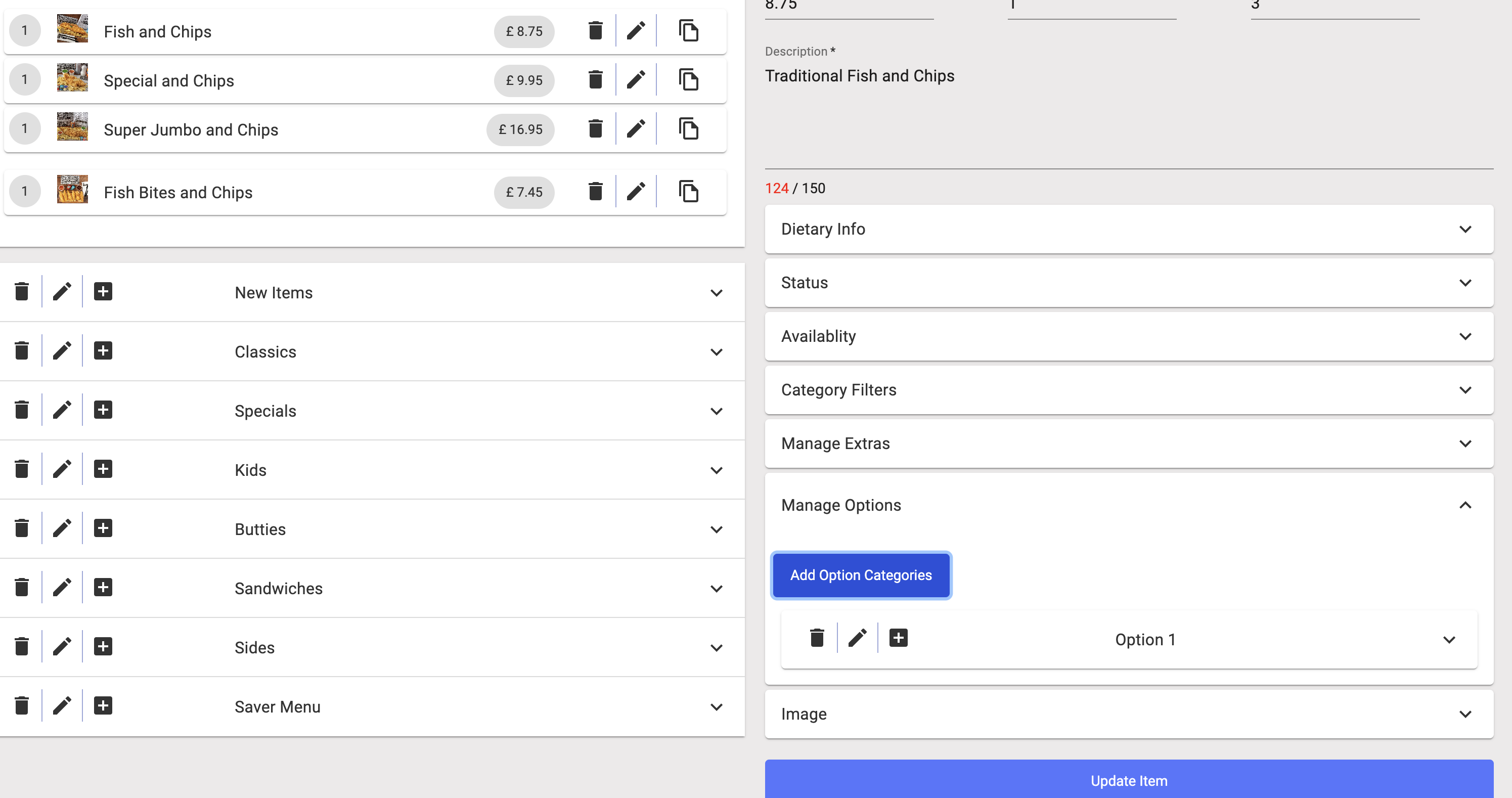
Task: Expand the Availablity panel
Action: pyautogui.click(x=1129, y=336)
